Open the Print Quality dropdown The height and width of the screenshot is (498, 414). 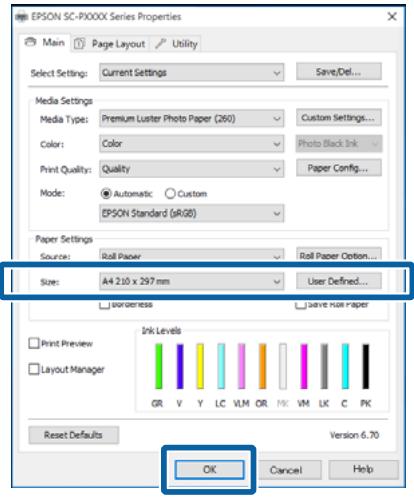tap(192, 169)
